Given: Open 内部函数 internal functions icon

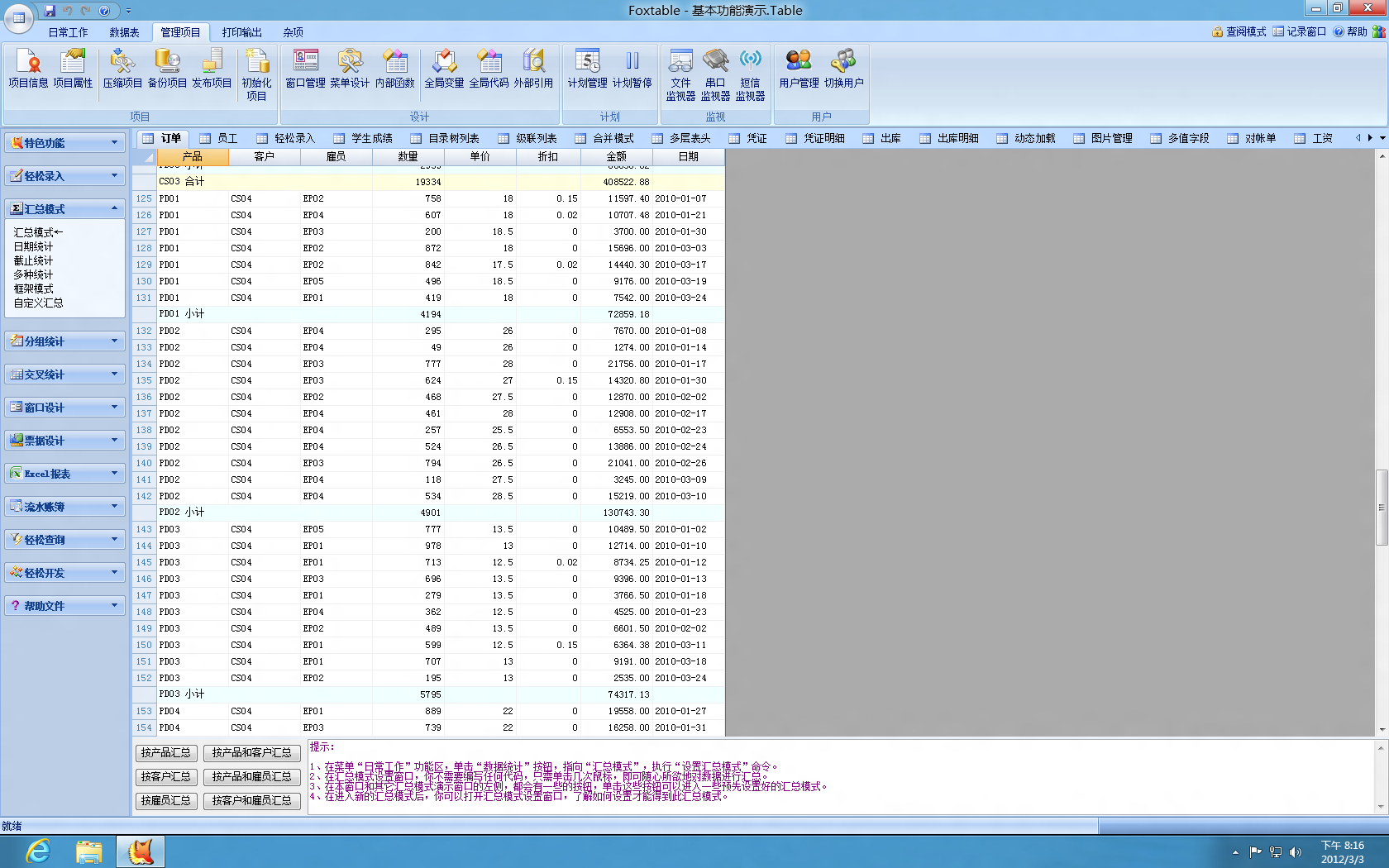Looking at the screenshot, I should pyautogui.click(x=394, y=68).
